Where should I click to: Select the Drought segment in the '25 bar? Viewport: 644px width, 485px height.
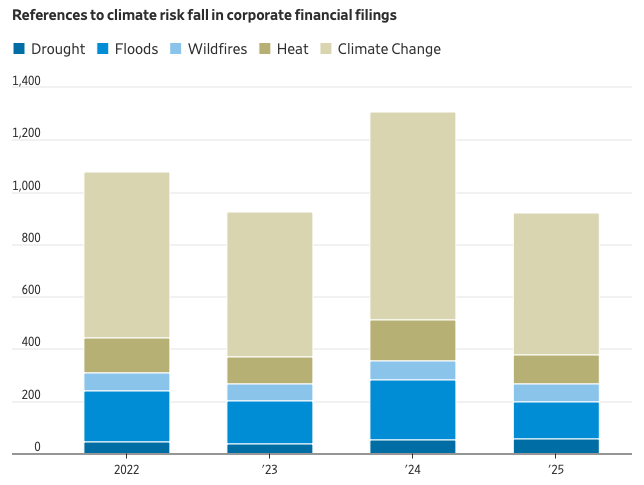[556, 446]
